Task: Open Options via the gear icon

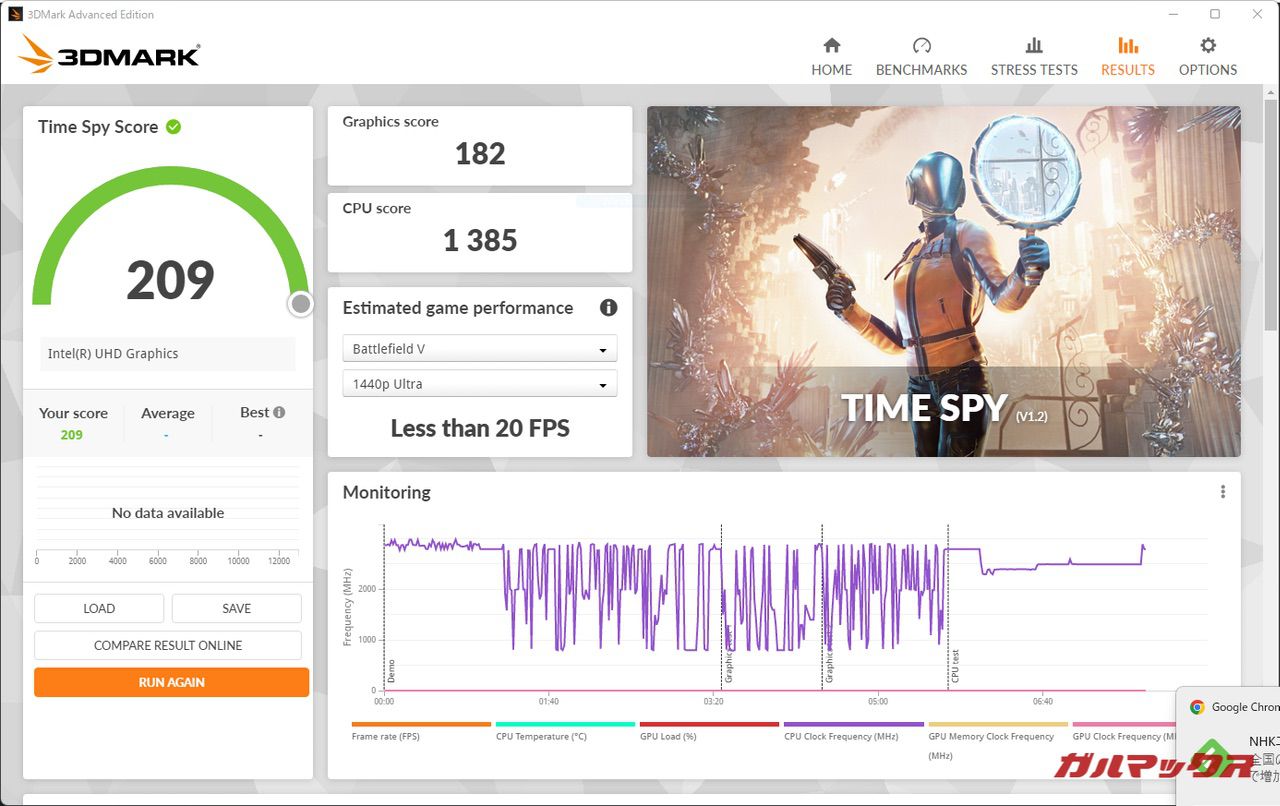Action: tap(1207, 46)
